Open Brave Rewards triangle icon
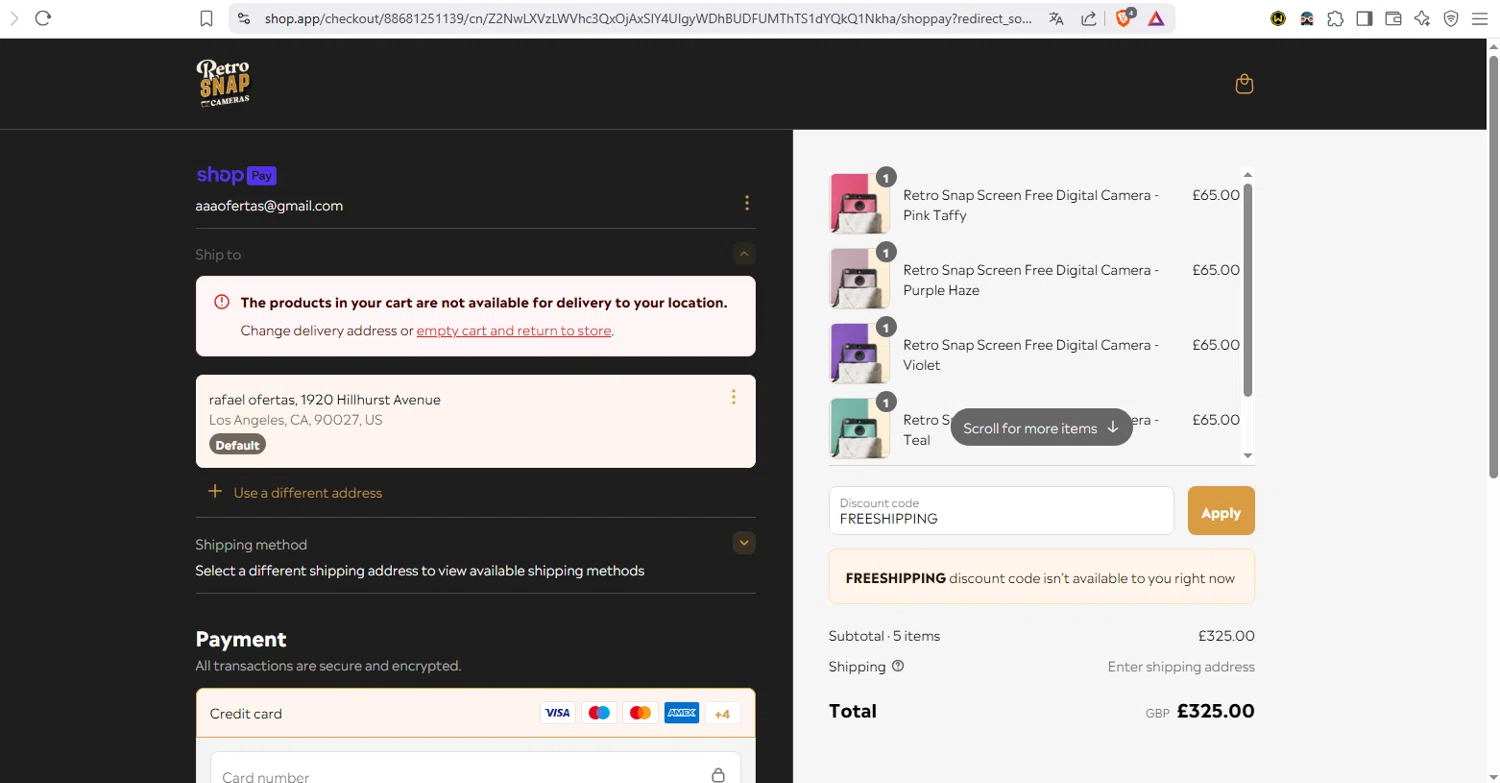The width and height of the screenshot is (1500, 783). 1156,18
